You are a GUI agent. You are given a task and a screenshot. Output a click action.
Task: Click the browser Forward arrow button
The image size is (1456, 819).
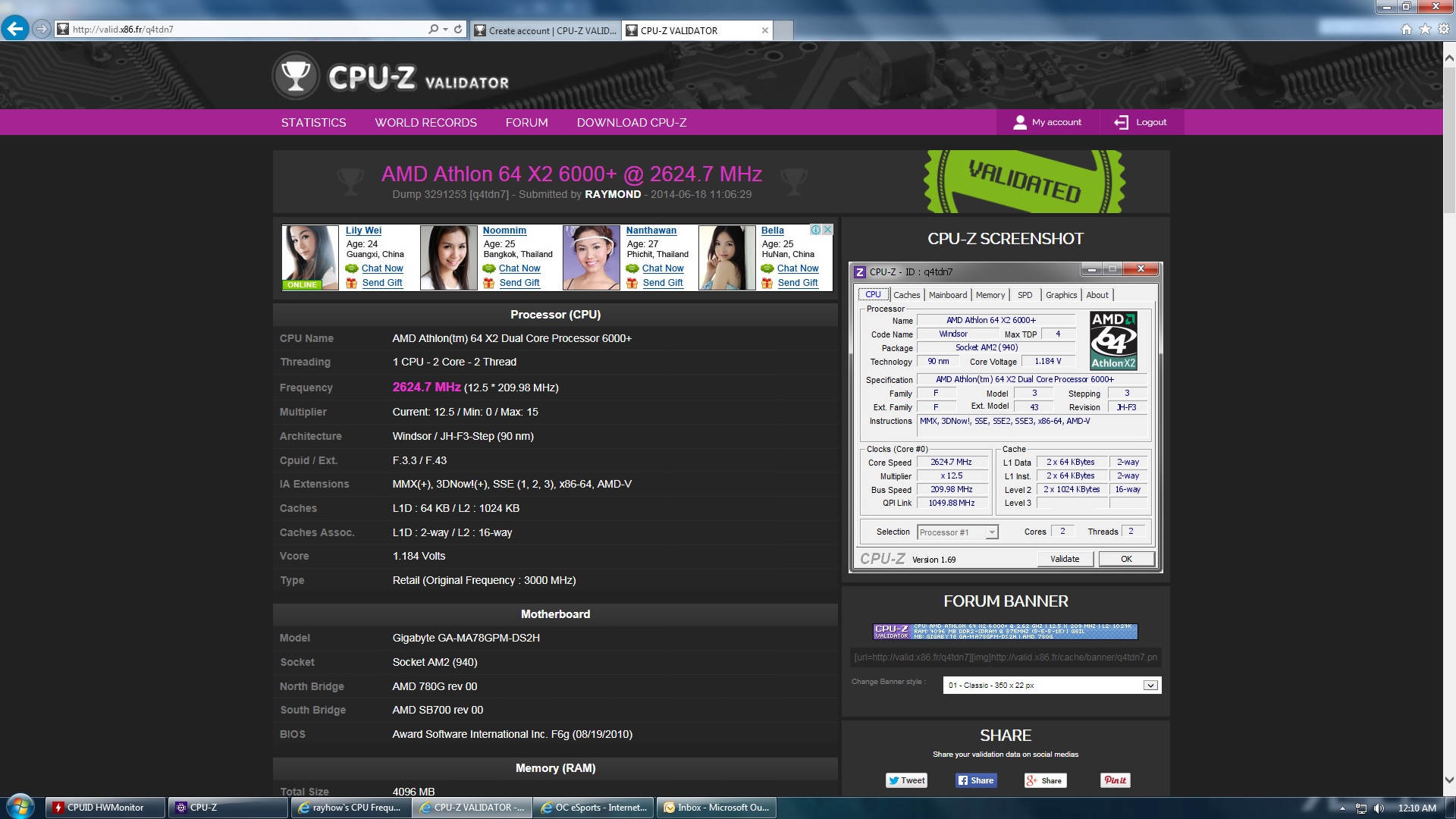(42, 29)
